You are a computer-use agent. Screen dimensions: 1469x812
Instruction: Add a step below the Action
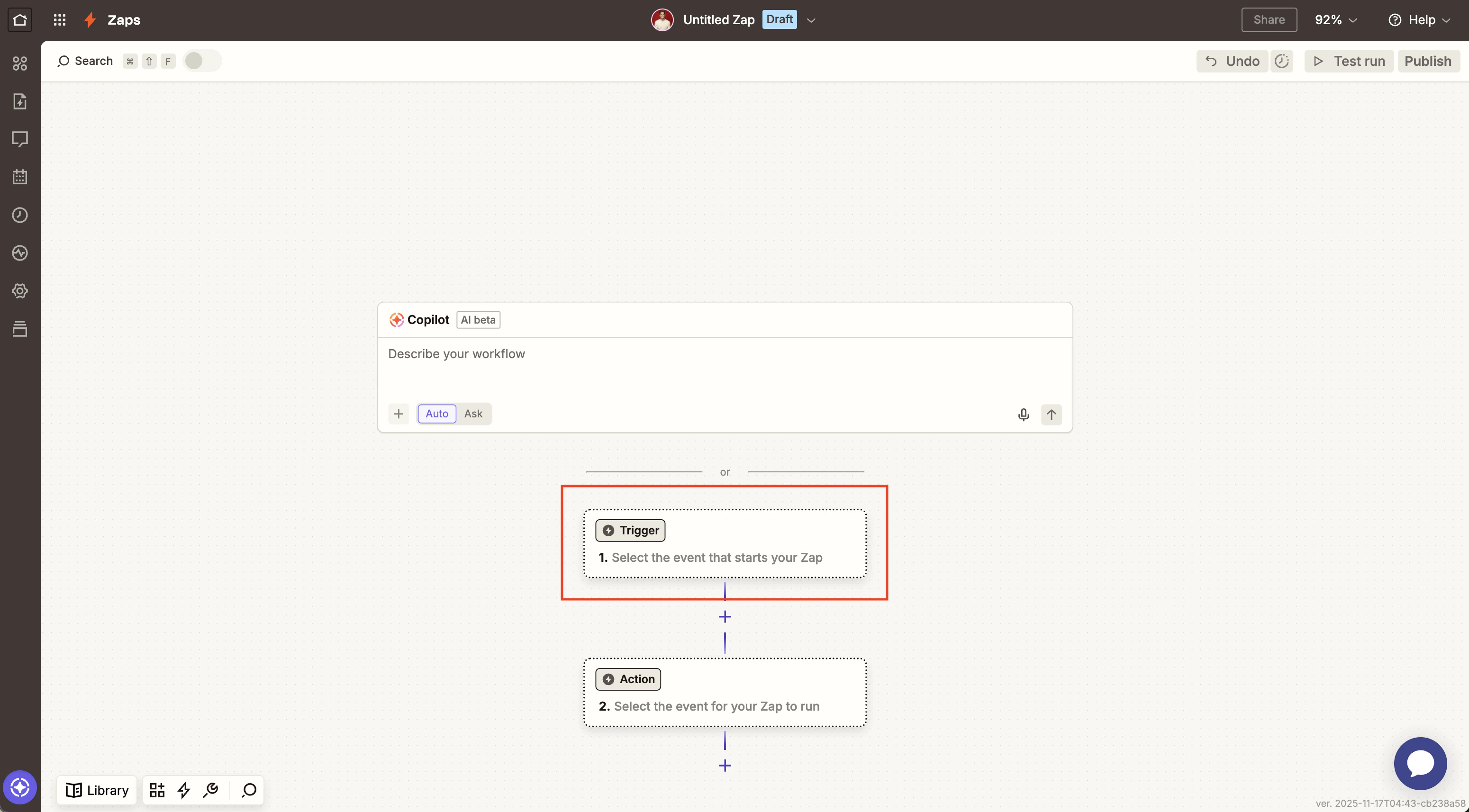(x=725, y=766)
